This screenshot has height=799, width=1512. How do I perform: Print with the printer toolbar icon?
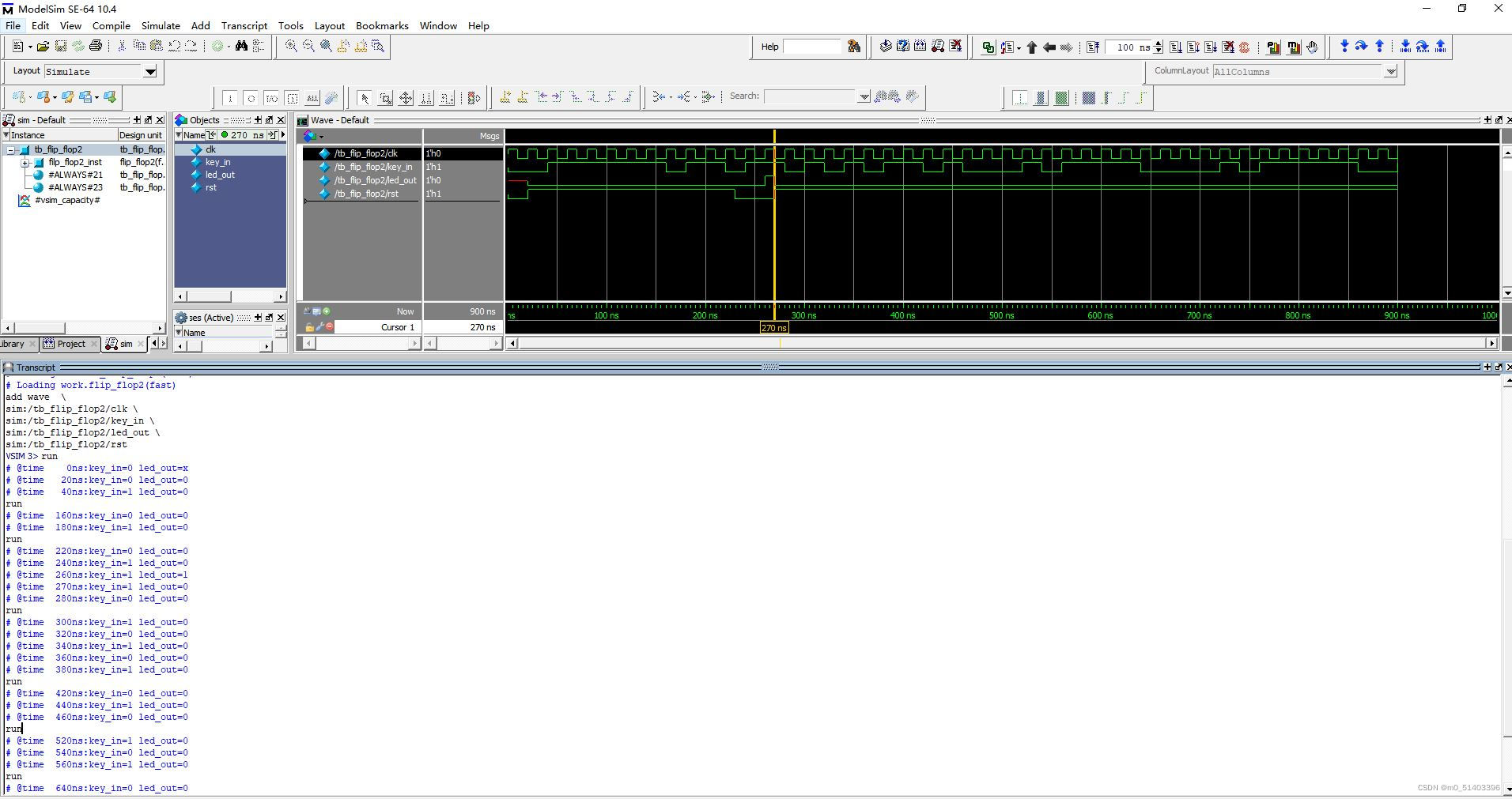[x=96, y=47]
